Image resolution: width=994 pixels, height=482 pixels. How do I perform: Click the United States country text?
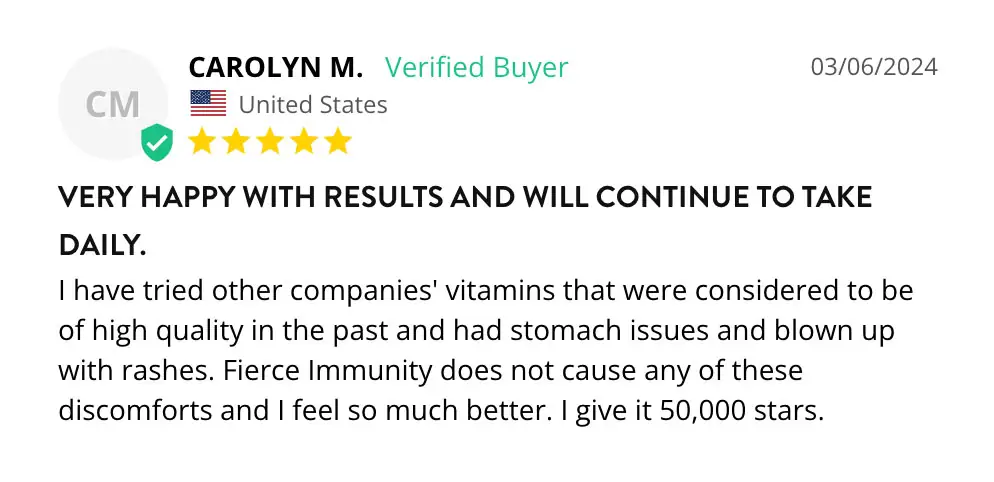(x=312, y=104)
